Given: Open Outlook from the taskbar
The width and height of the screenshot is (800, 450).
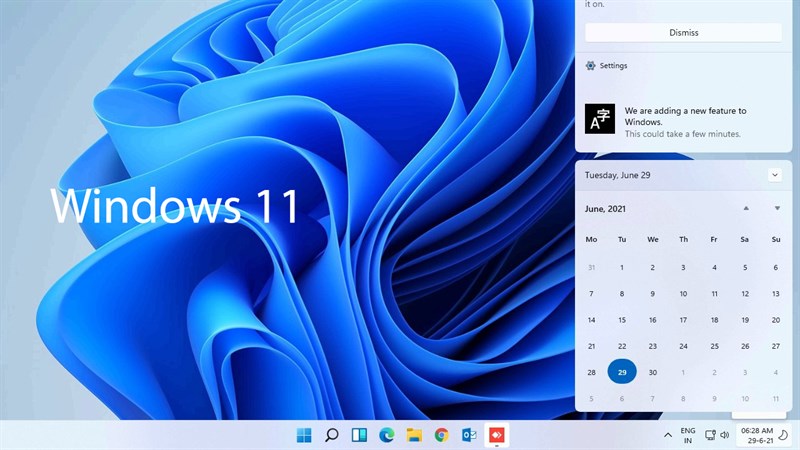Looking at the screenshot, I should 469,435.
